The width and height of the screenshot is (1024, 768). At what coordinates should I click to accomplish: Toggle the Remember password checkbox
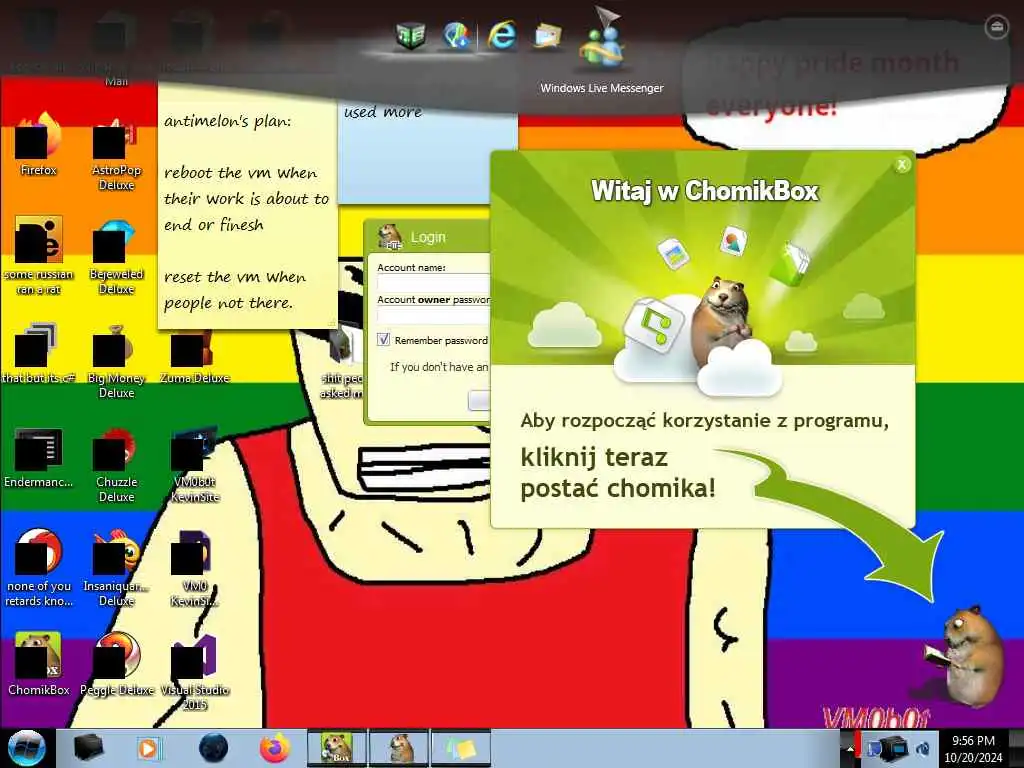[x=383, y=340]
